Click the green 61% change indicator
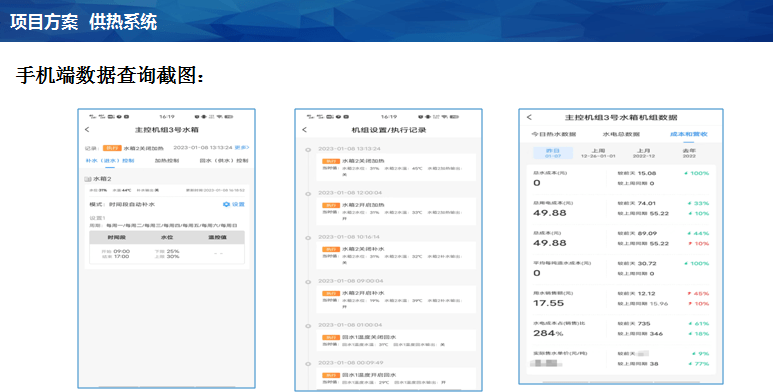Screen dimensions: 773x392 tap(698, 323)
